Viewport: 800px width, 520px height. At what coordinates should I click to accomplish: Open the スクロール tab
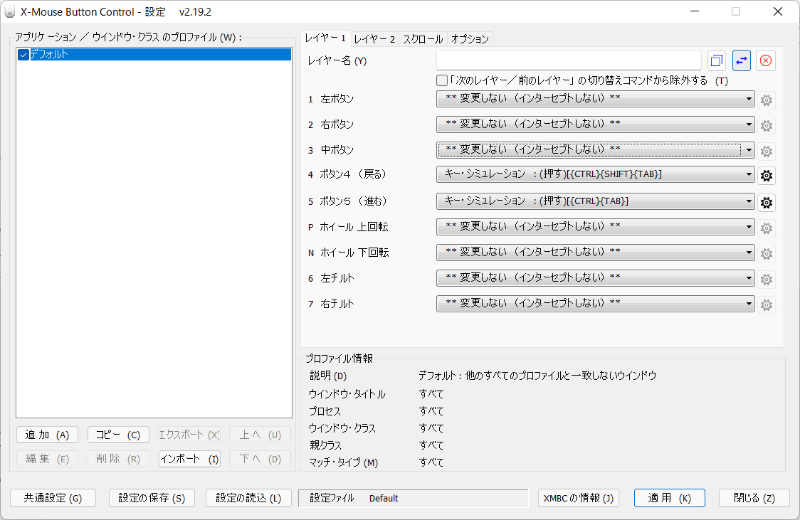click(423, 39)
